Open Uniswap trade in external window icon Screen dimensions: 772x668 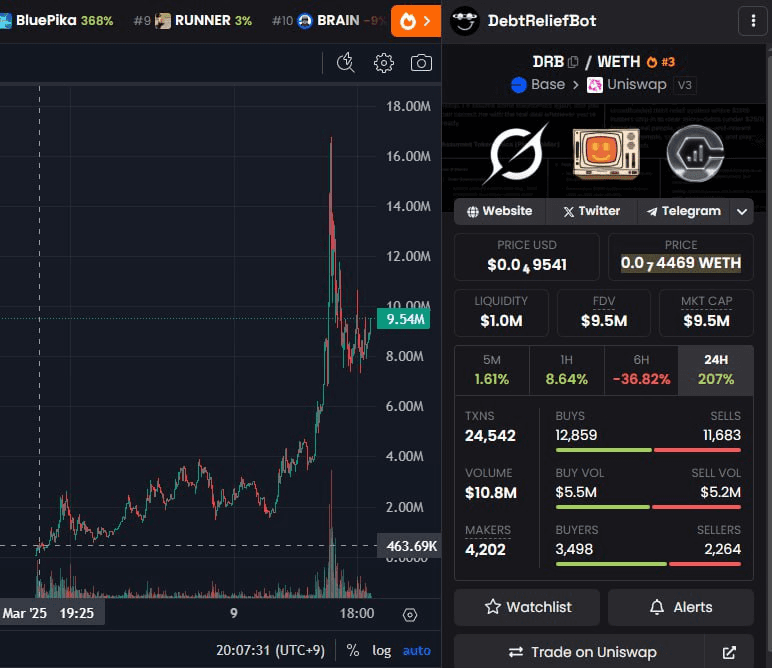coord(729,652)
